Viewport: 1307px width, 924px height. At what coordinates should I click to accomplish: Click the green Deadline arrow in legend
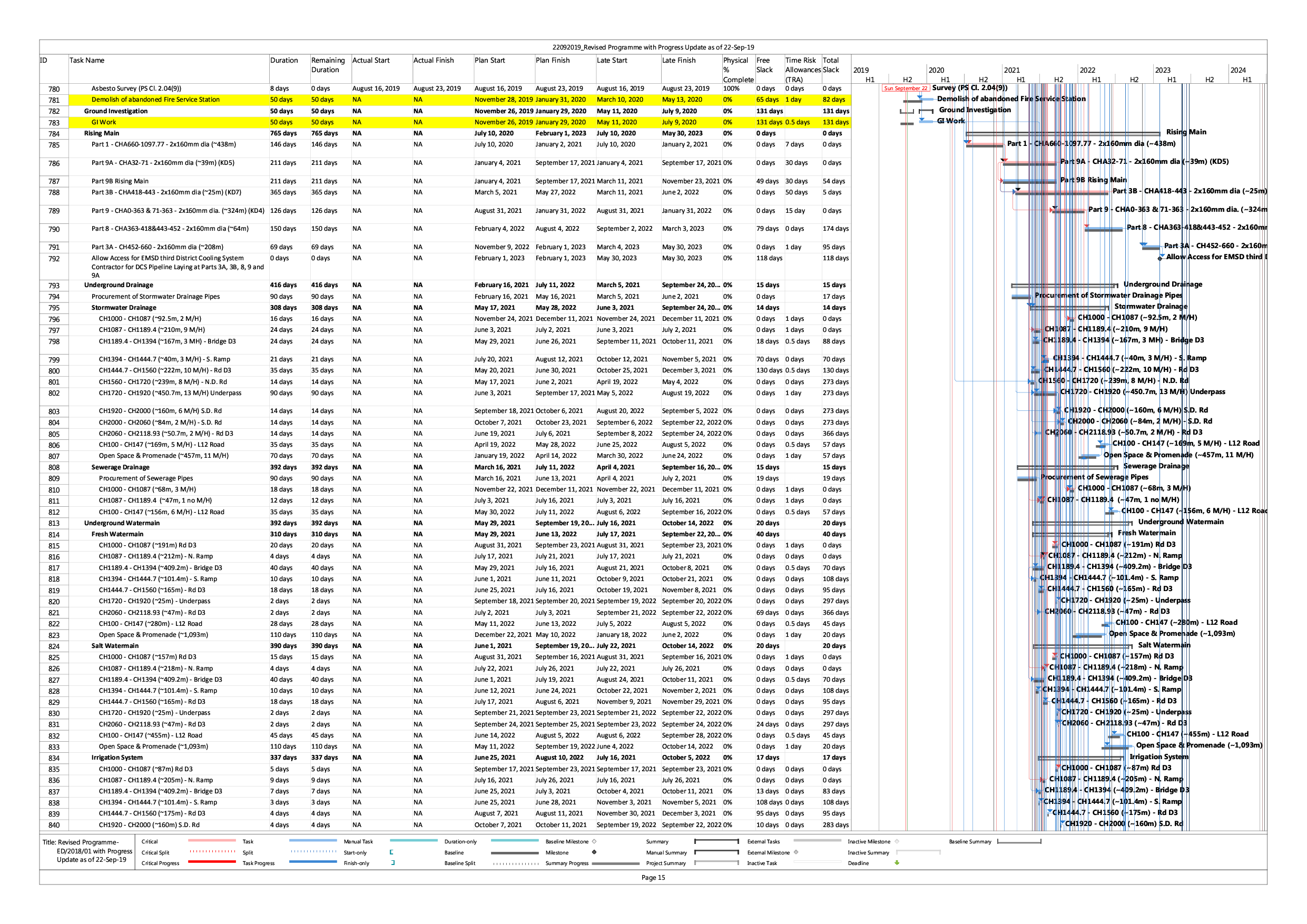point(897,862)
